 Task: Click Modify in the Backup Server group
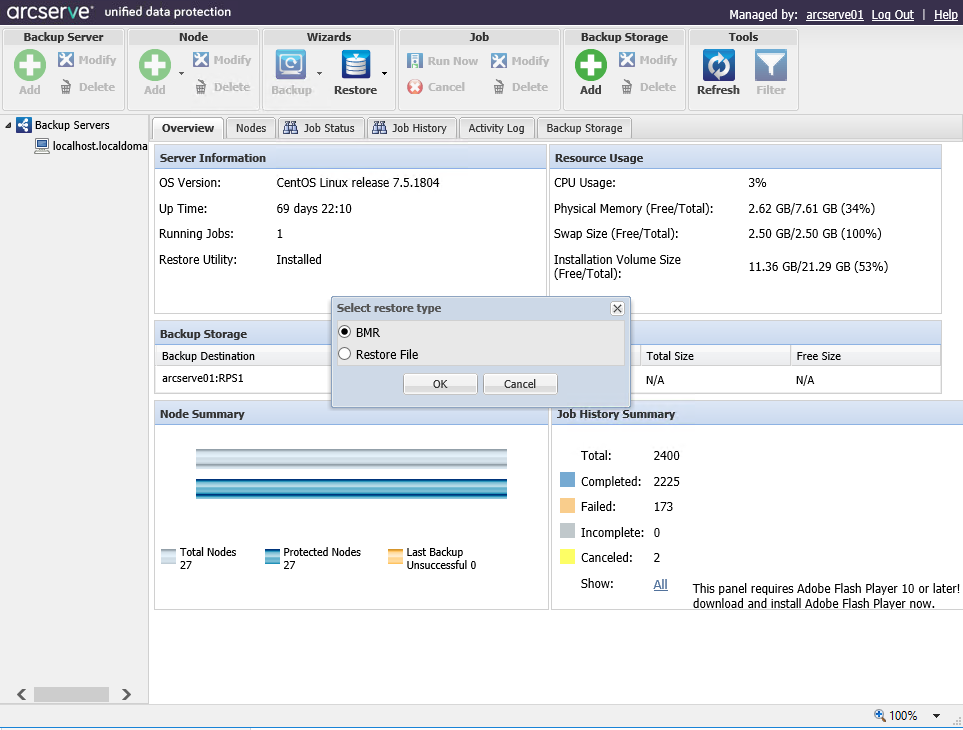(x=87, y=60)
